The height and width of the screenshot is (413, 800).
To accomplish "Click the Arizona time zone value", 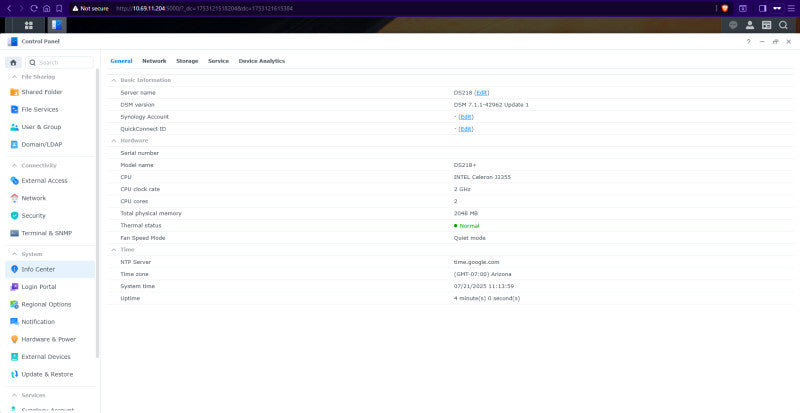I will [483, 274].
